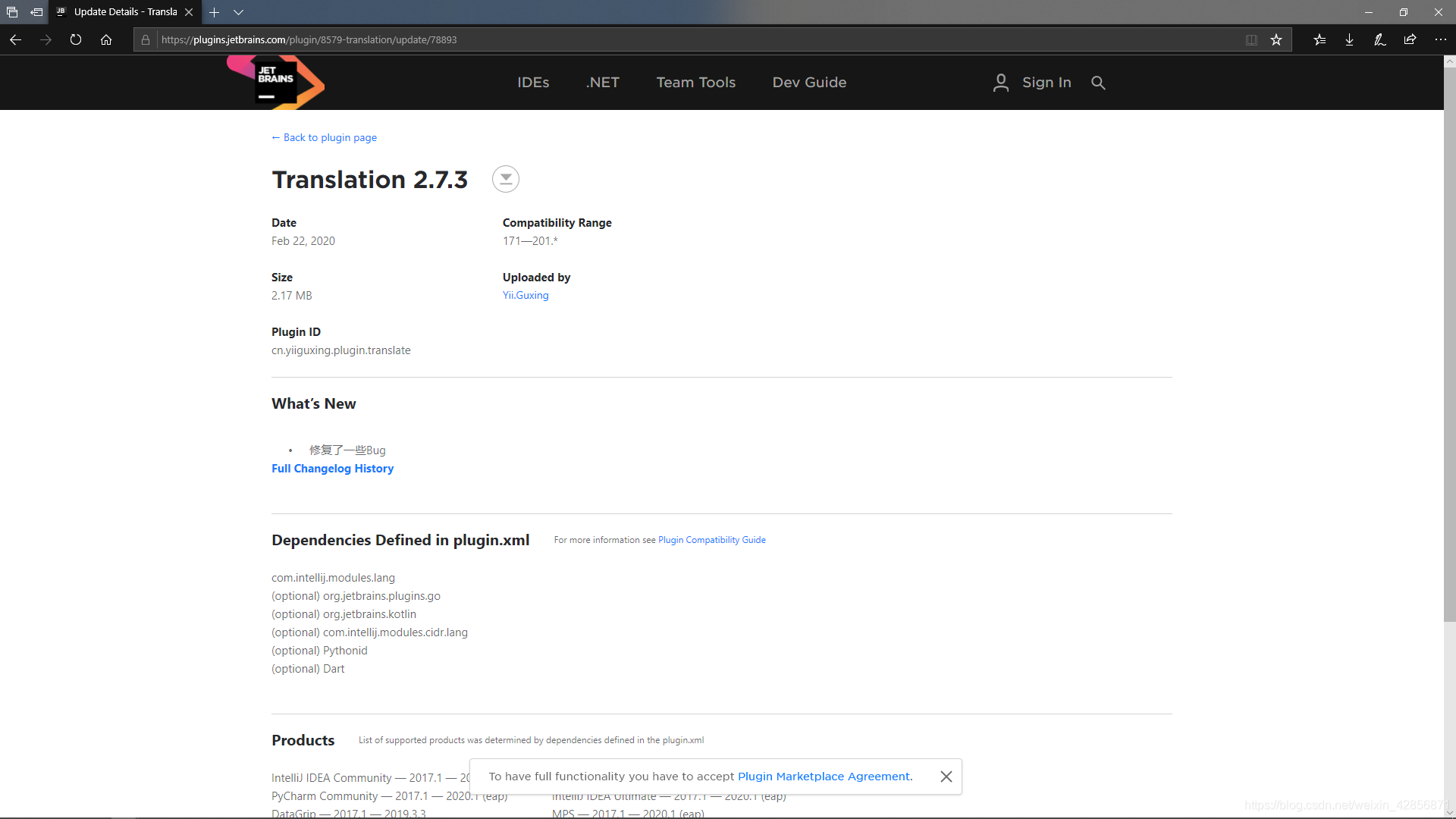The width and height of the screenshot is (1456, 819).
Task: Refresh the page
Action: click(x=76, y=40)
